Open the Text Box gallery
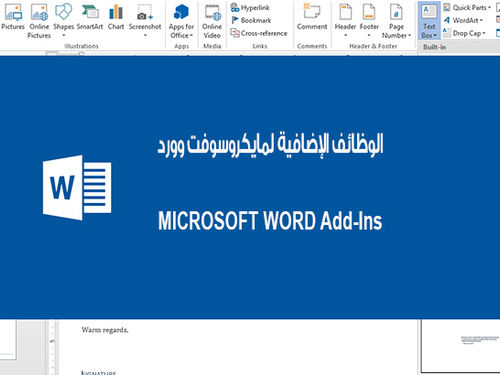 click(429, 21)
